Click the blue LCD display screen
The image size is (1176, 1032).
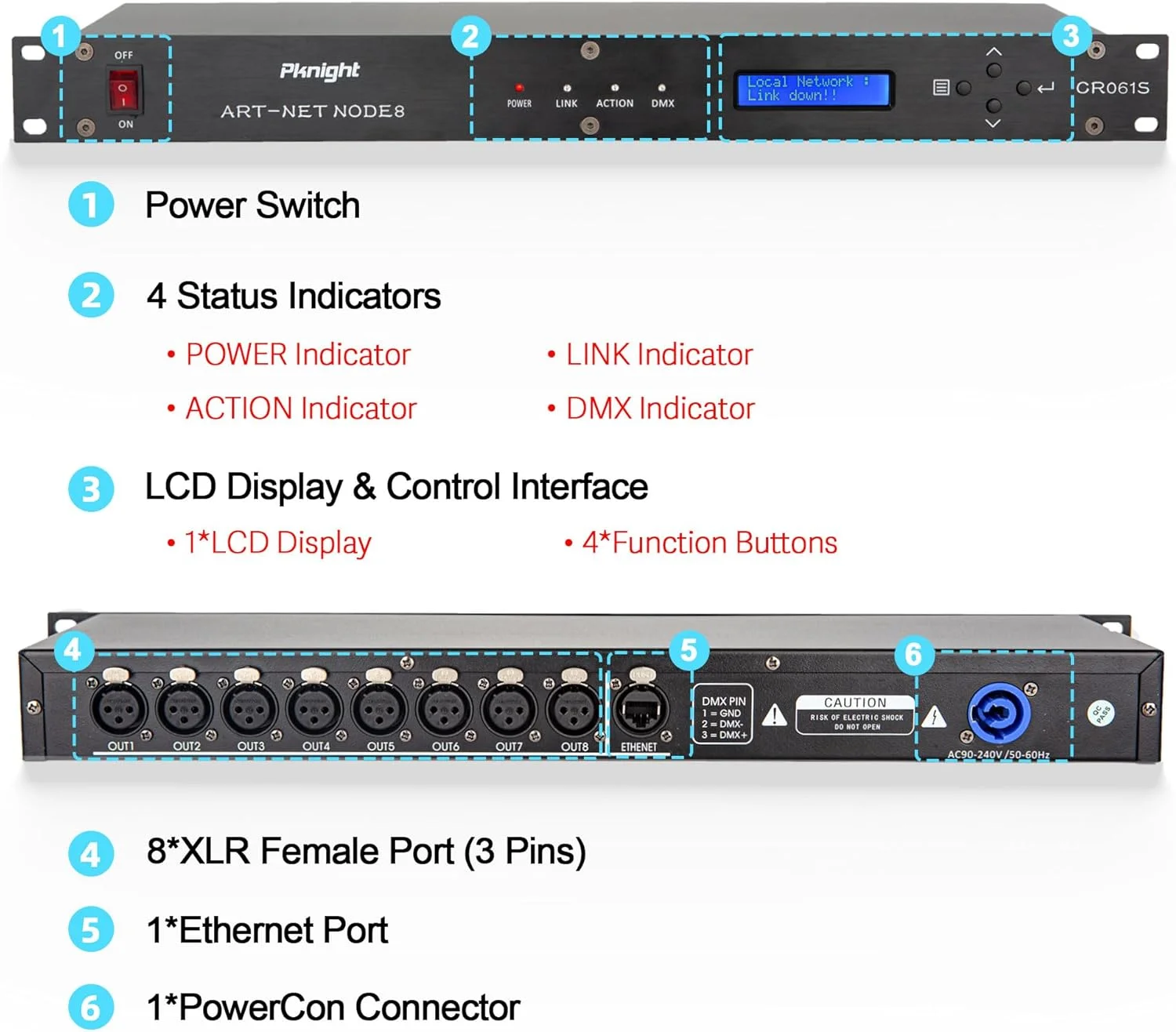(x=813, y=89)
